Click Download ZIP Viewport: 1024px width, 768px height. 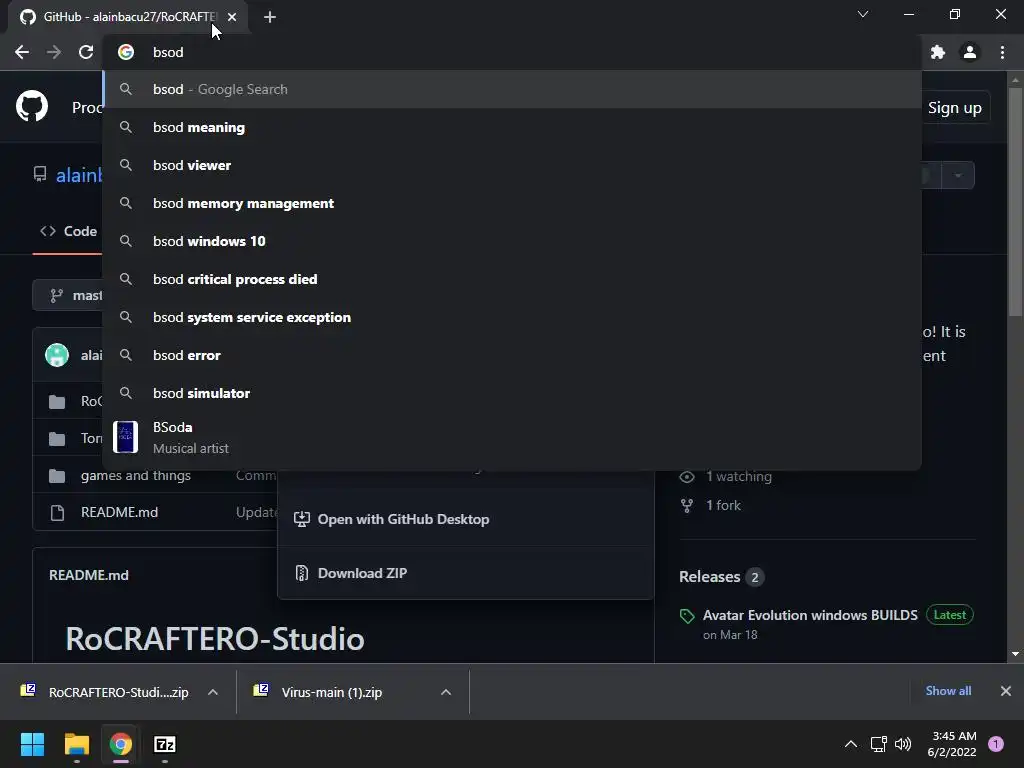coord(466,573)
